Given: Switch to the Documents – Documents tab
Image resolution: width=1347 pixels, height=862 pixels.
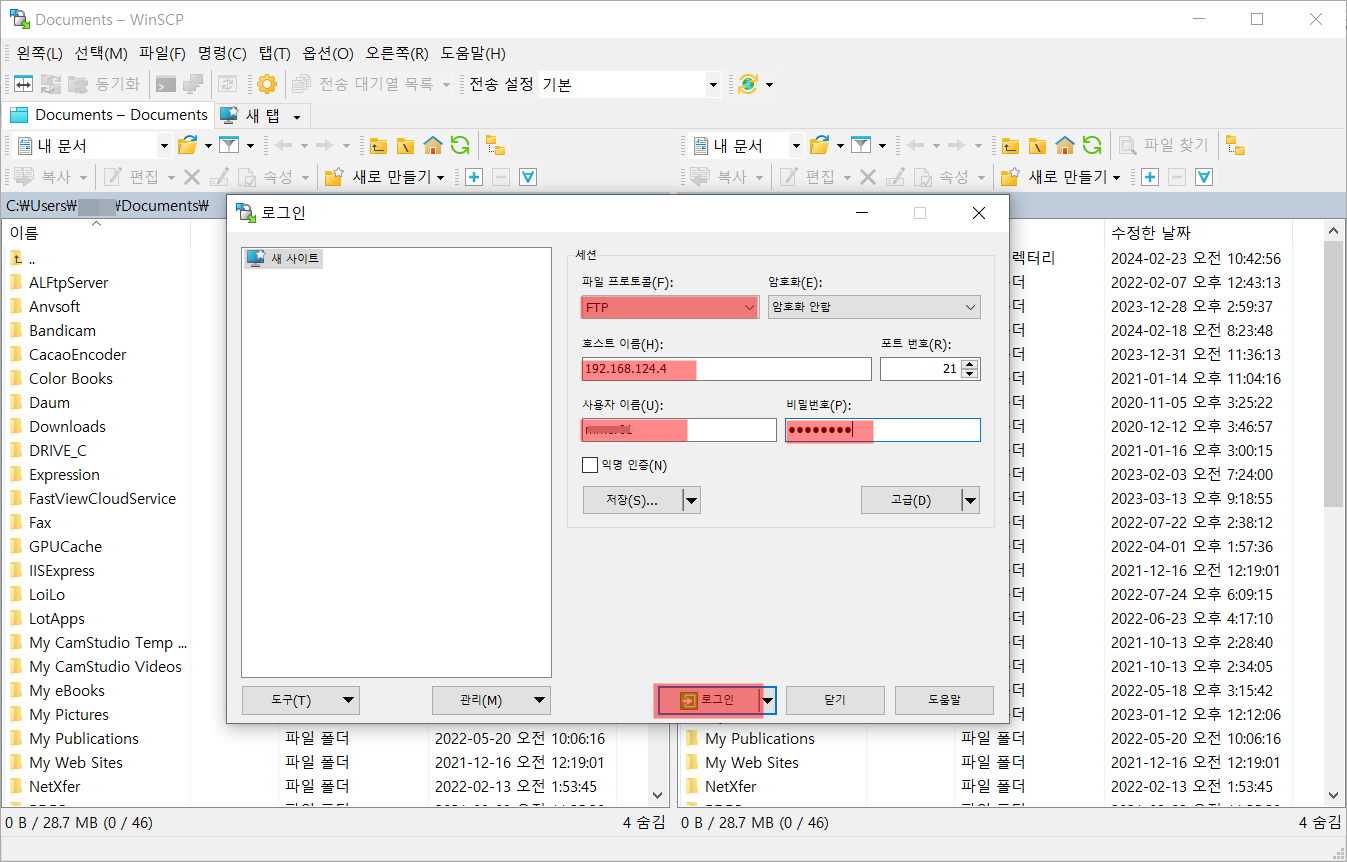Looking at the screenshot, I should [x=109, y=115].
